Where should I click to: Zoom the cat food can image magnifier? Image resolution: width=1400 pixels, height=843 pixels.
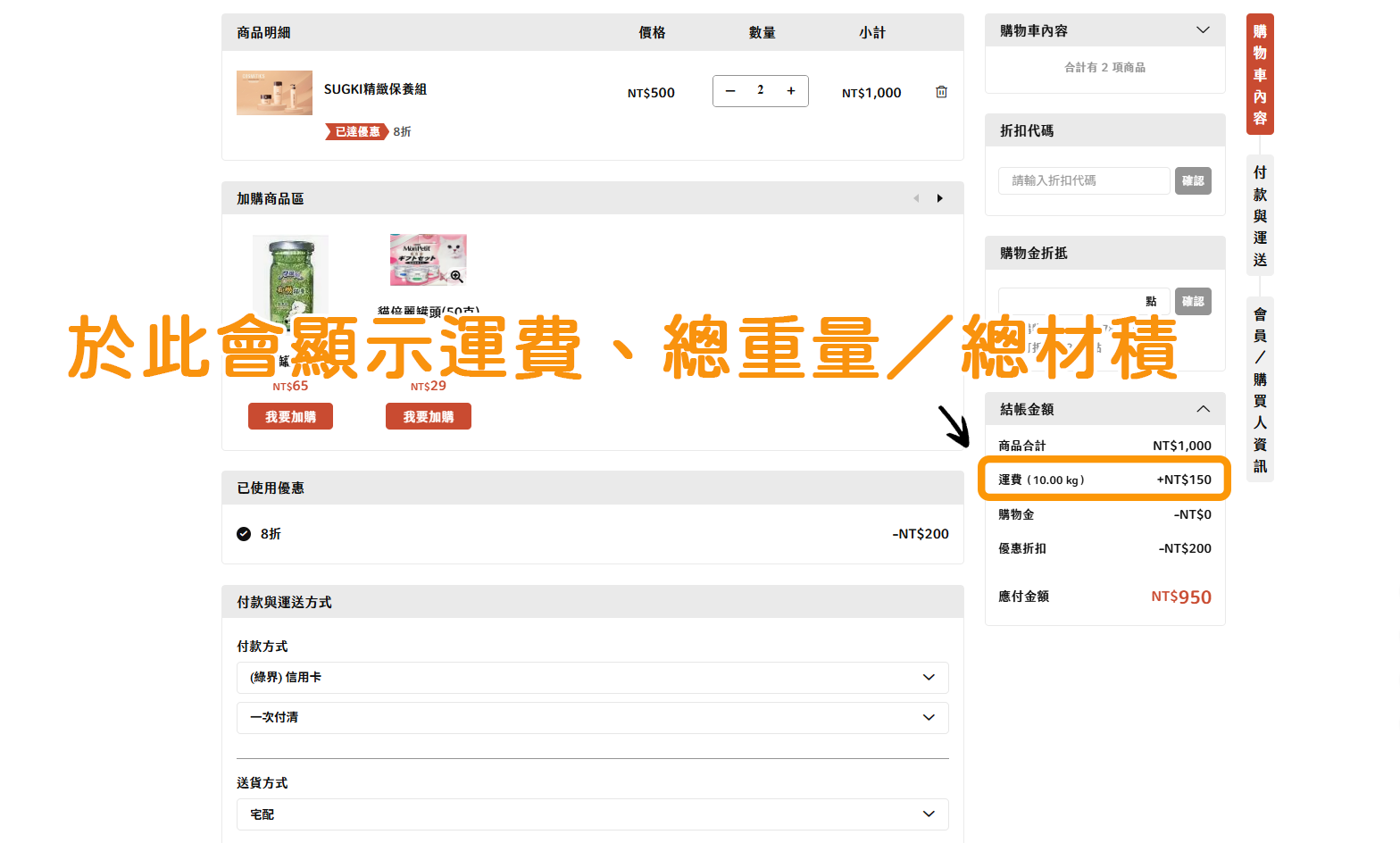(x=456, y=277)
